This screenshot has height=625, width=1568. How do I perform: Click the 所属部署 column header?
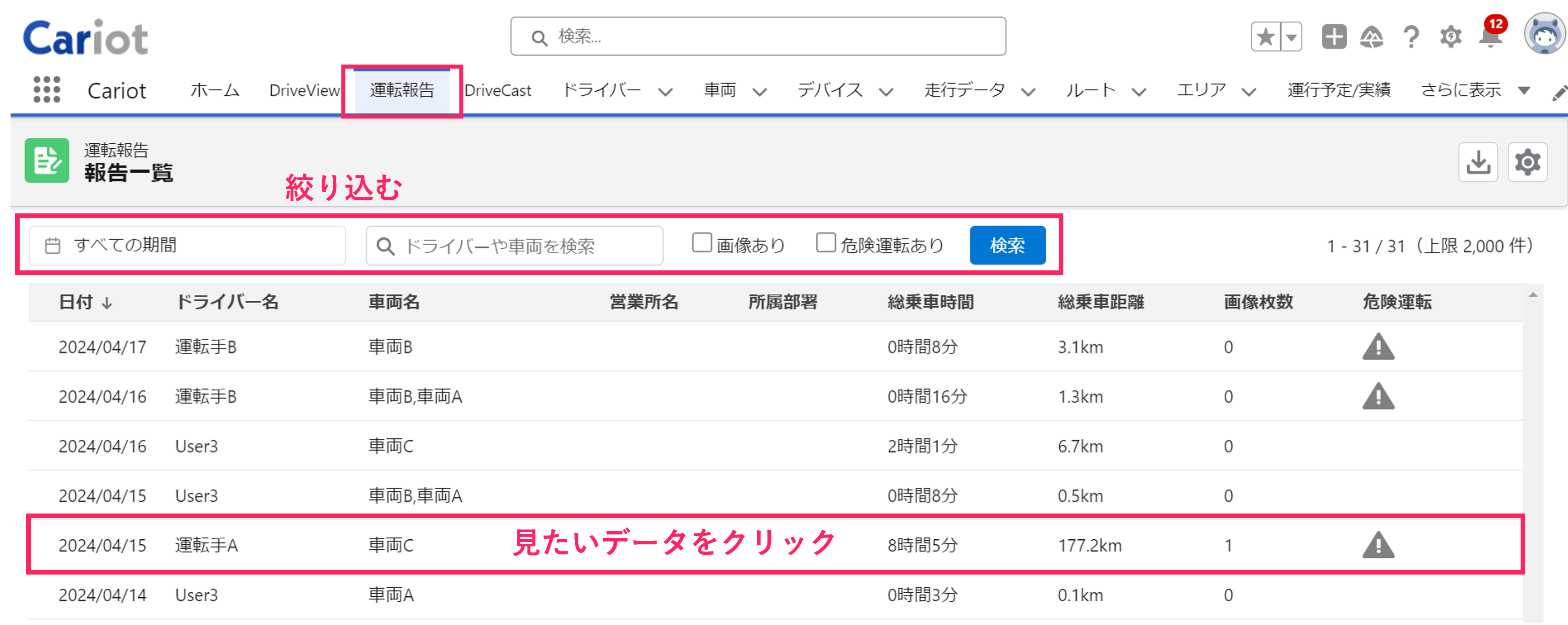pos(782,302)
